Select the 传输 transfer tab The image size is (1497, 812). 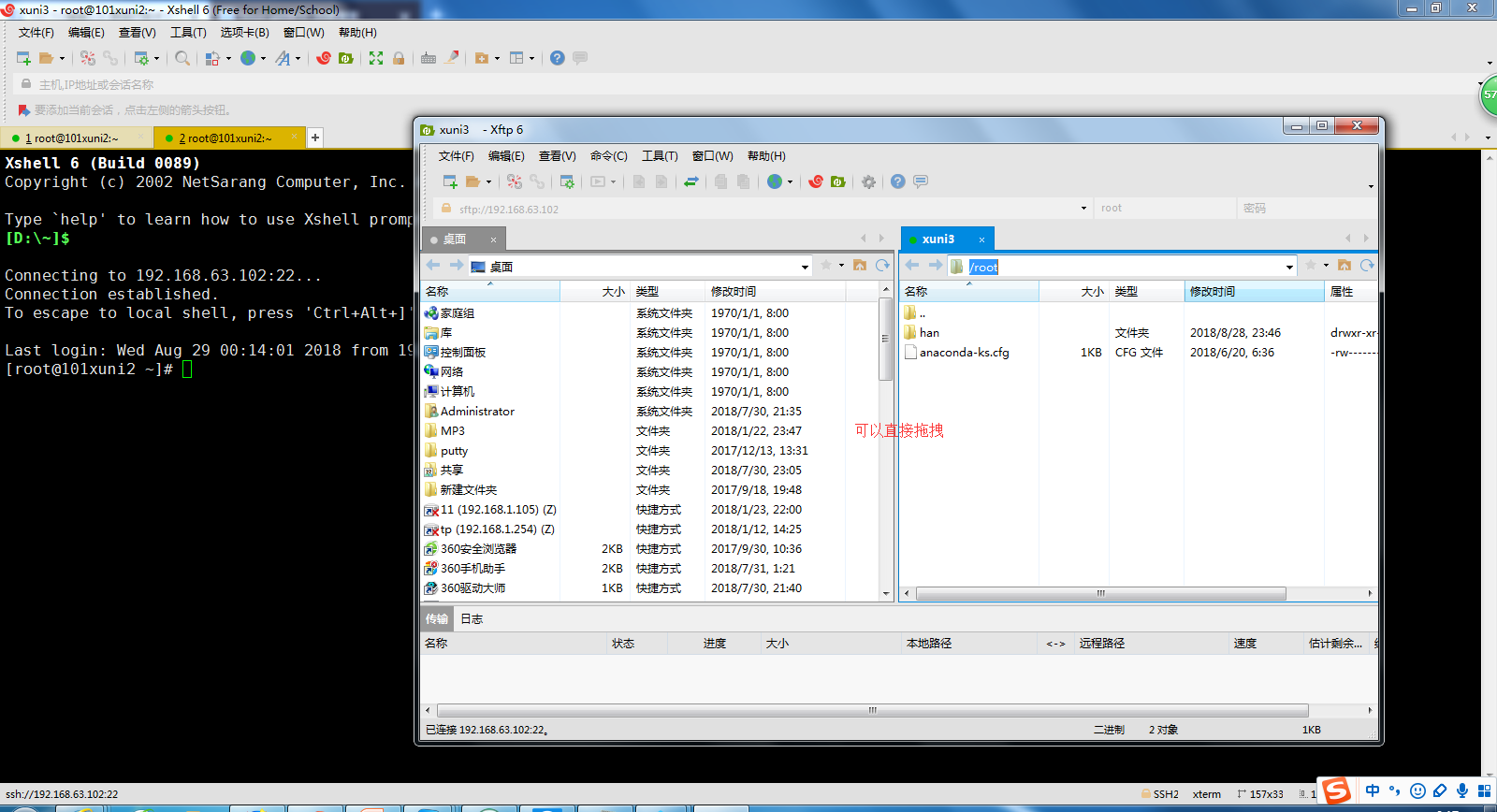coord(437,619)
